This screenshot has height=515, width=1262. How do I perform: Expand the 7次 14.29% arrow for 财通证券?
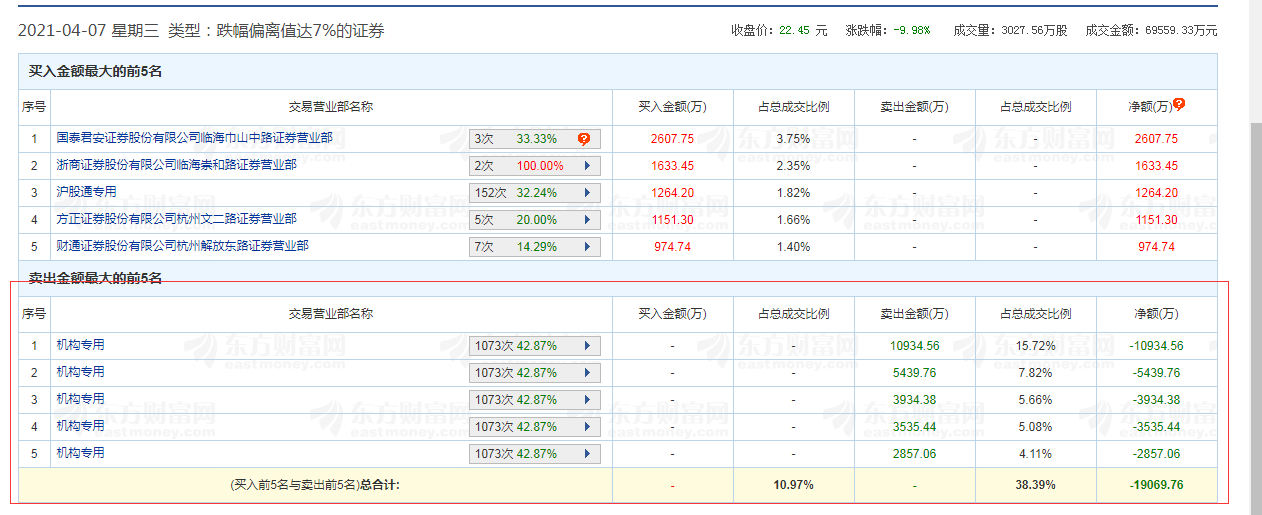coord(586,247)
